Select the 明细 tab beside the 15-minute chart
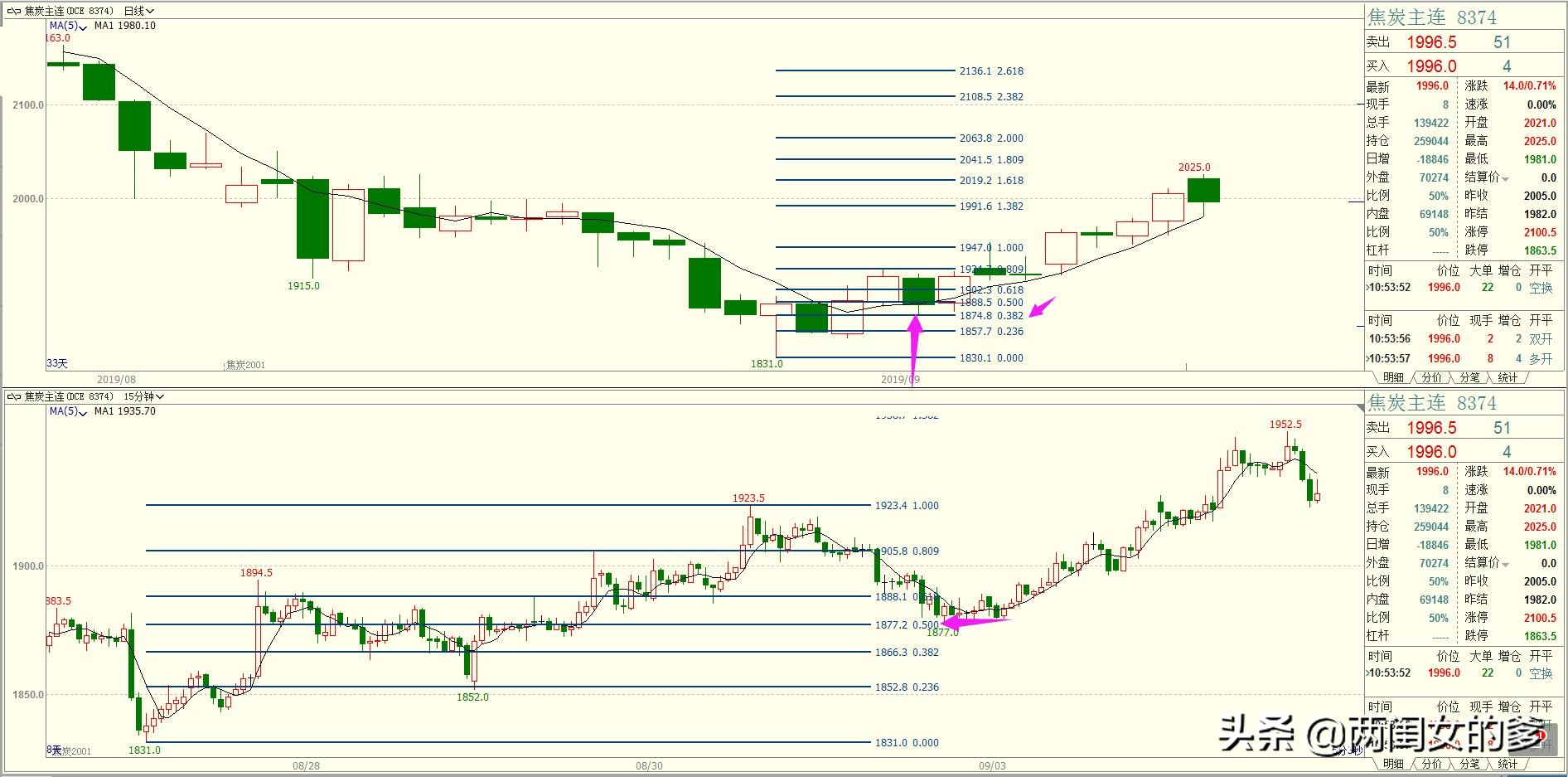 [x=1393, y=764]
